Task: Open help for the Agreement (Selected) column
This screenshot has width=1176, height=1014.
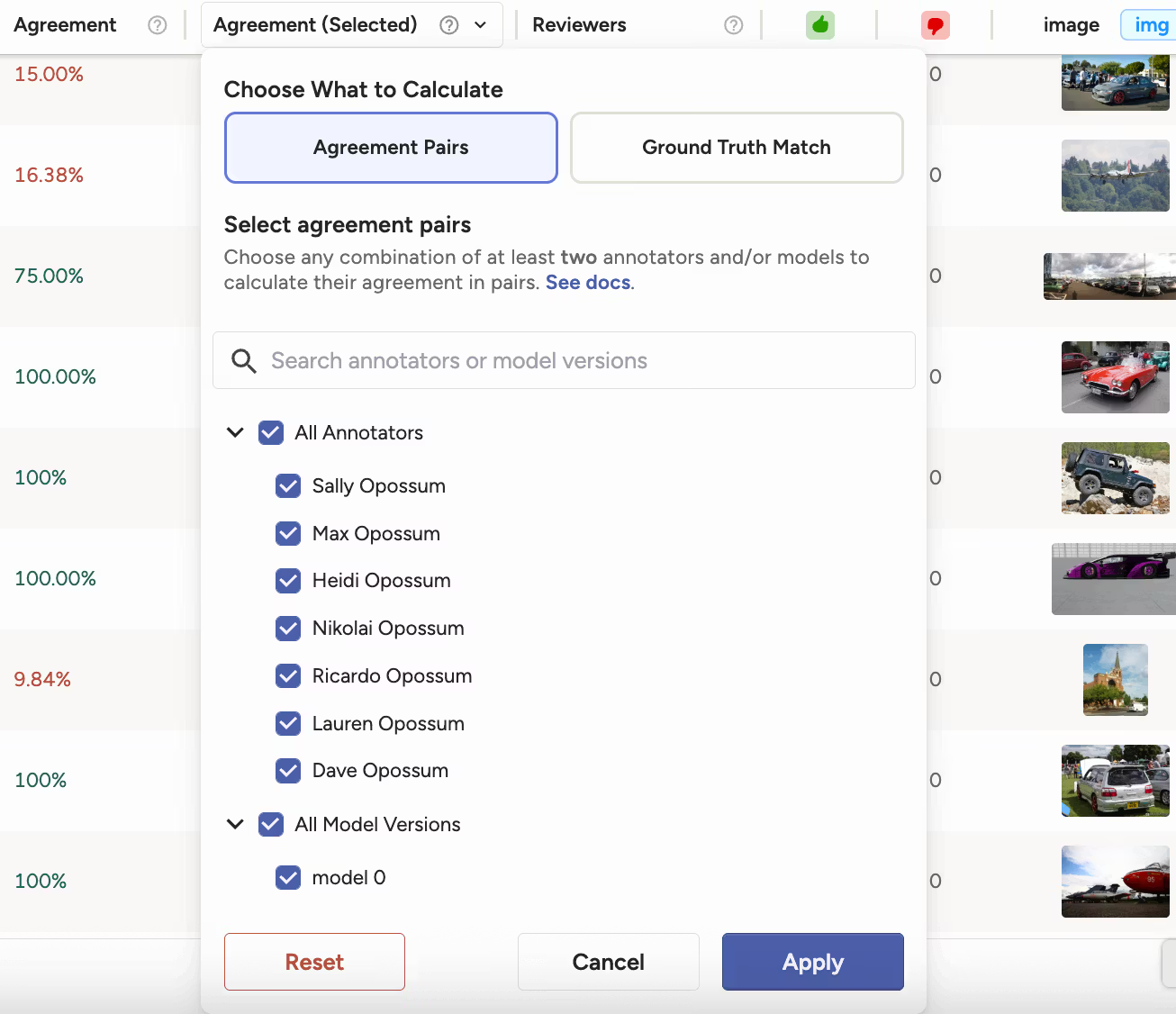Action: [448, 24]
